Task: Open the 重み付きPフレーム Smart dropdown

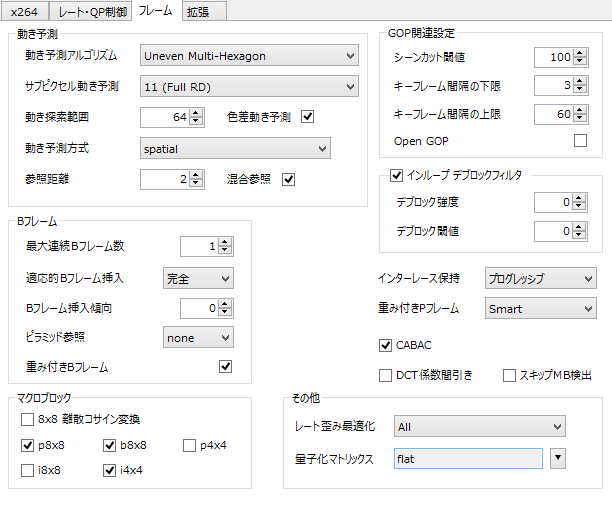Action: coord(540,308)
